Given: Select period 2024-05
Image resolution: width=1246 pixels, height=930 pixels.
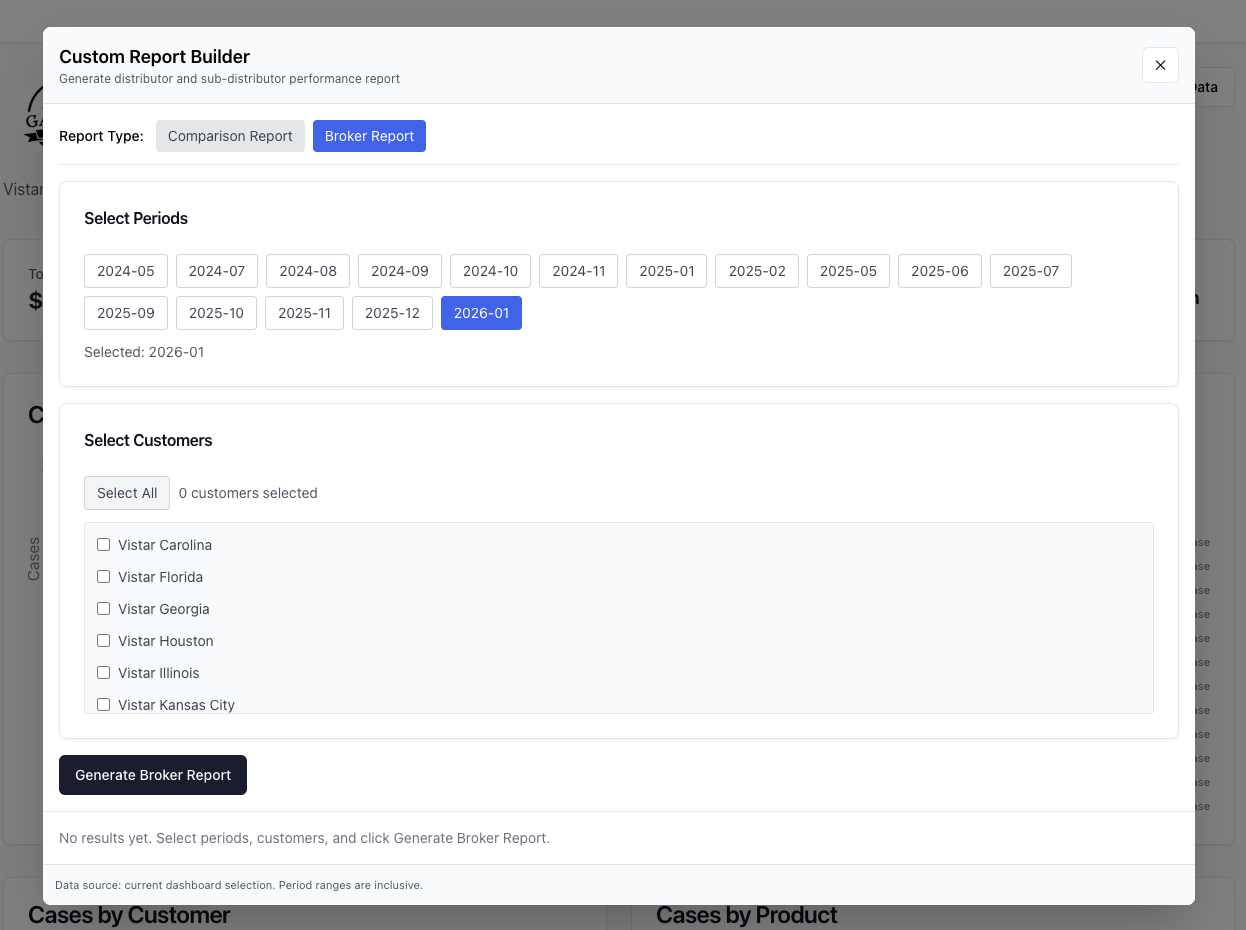Looking at the screenshot, I should [x=126, y=271].
